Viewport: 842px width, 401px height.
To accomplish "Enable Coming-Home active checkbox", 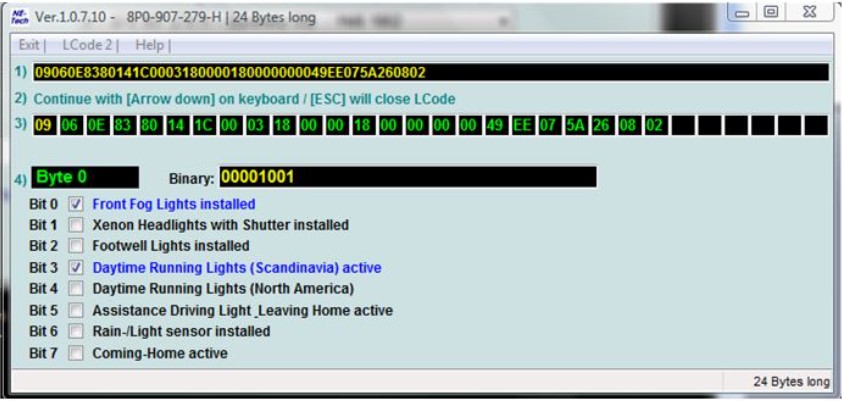I will pyautogui.click(x=76, y=353).
